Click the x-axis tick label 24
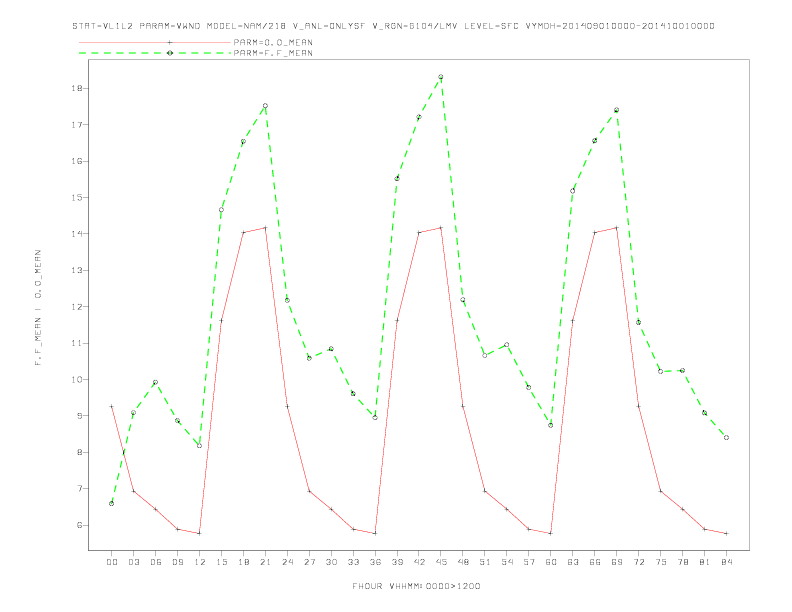The image size is (792, 612). [x=287, y=562]
